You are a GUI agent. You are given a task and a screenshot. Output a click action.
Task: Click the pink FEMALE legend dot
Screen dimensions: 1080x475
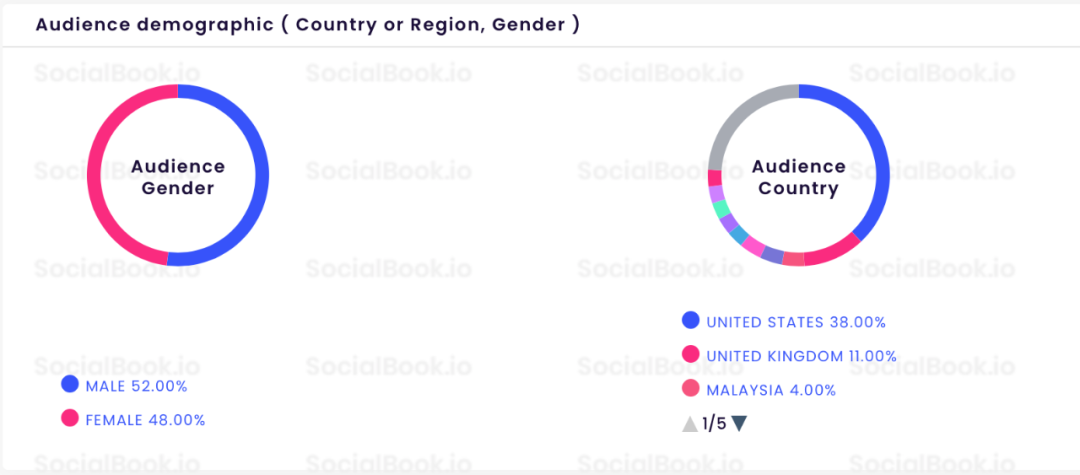click(70, 418)
